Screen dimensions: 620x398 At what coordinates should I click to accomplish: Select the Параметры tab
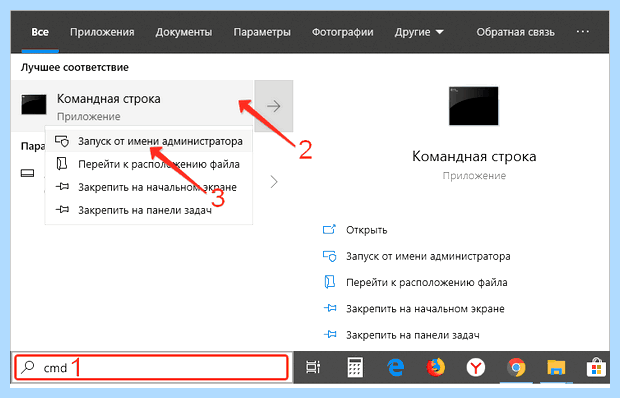(262, 32)
